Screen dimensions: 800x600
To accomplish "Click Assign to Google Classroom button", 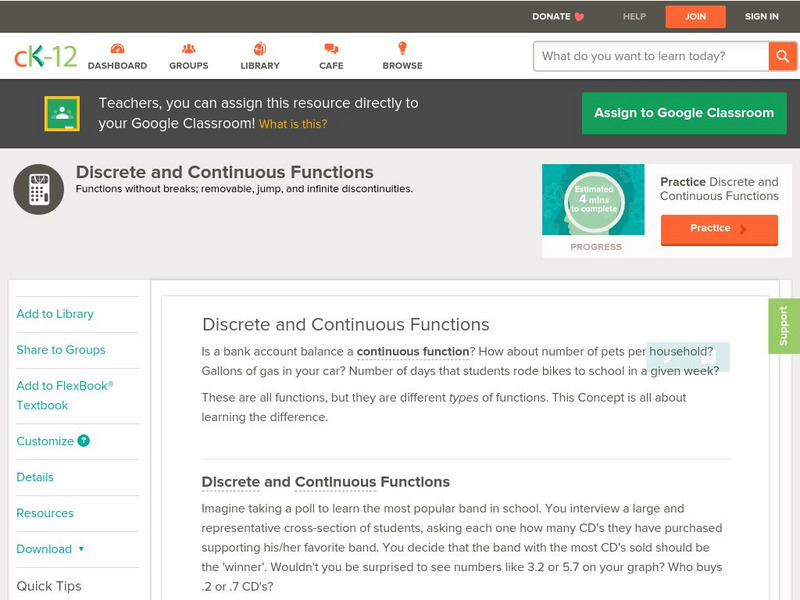I will pos(684,113).
